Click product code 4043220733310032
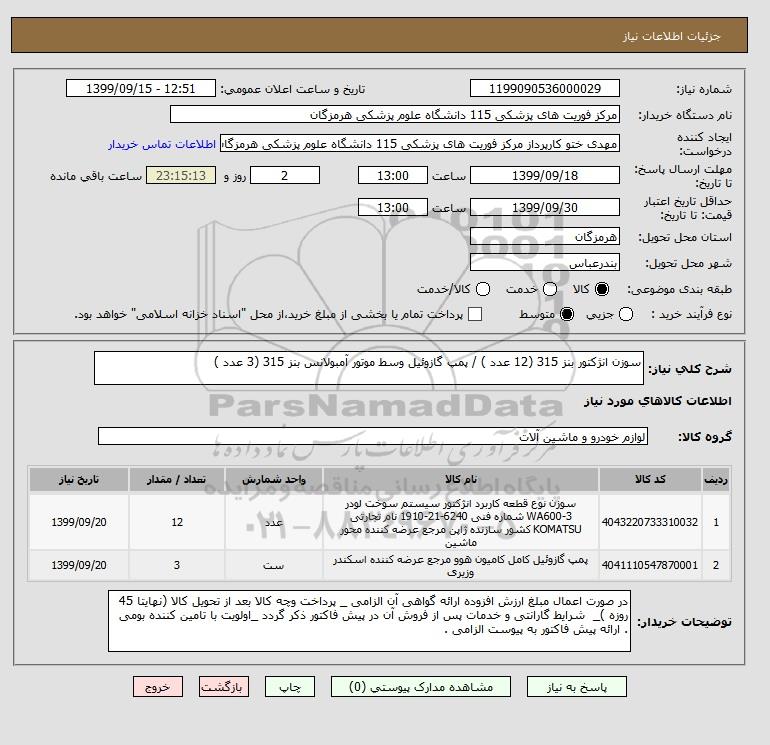The width and height of the screenshot is (770, 745). click(x=650, y=522)
